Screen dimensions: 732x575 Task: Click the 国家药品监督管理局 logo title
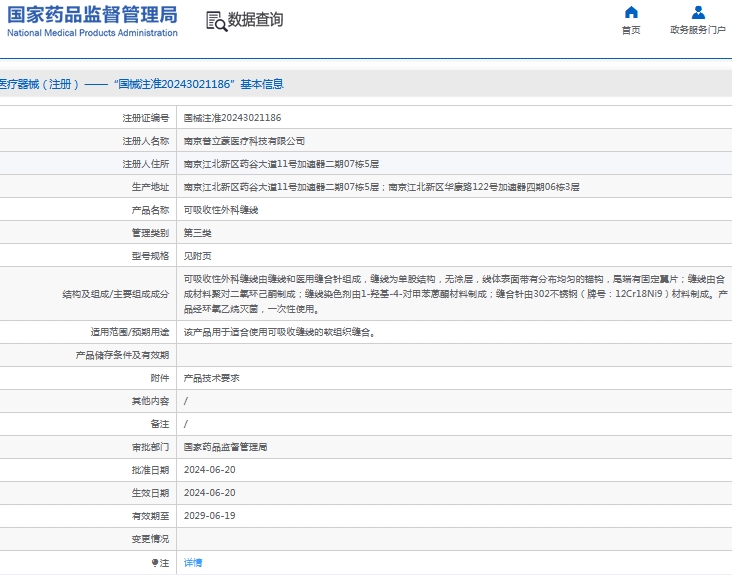92,14
